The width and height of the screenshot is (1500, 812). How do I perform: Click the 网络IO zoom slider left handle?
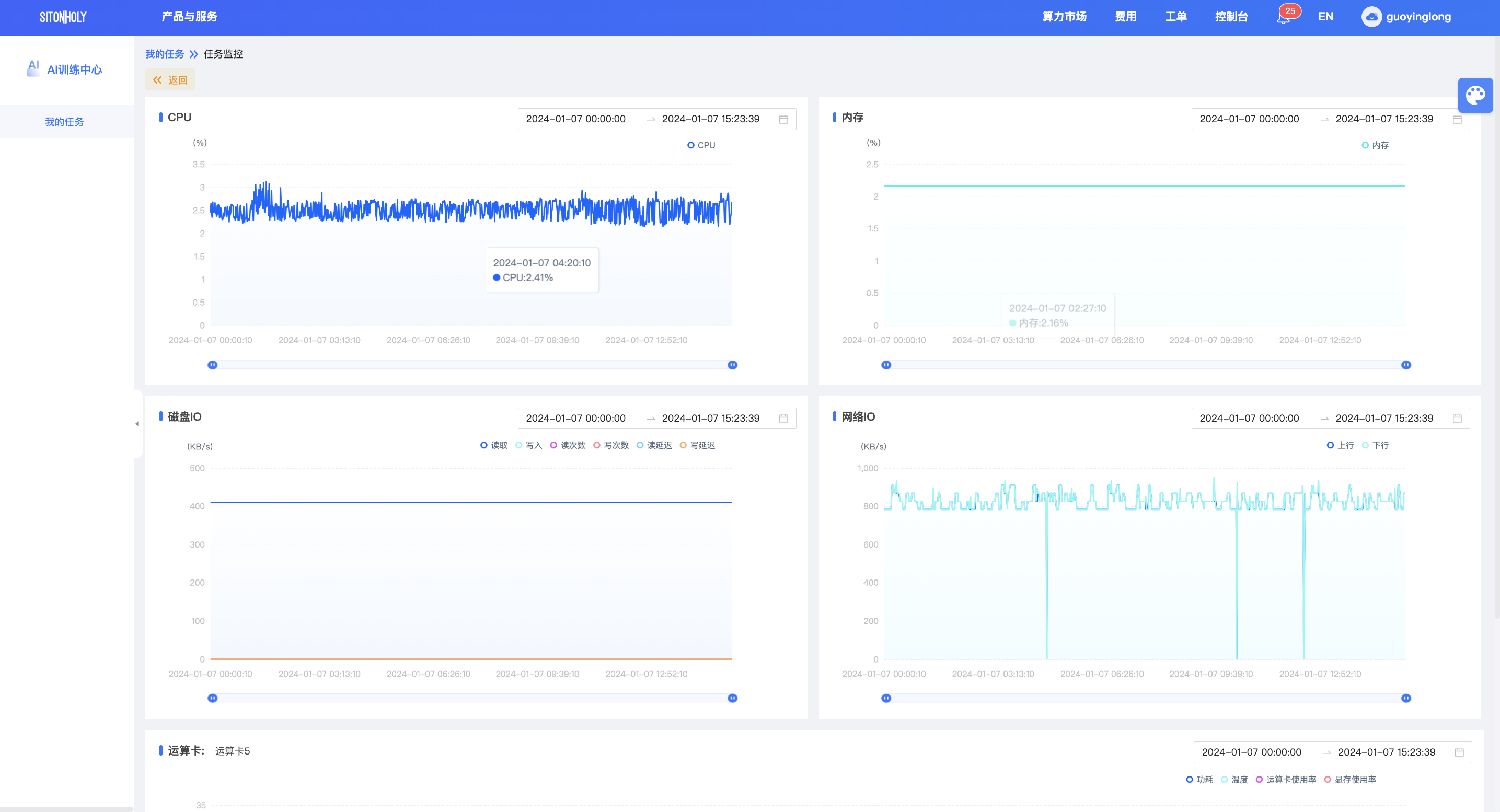(x=886, y=699)
